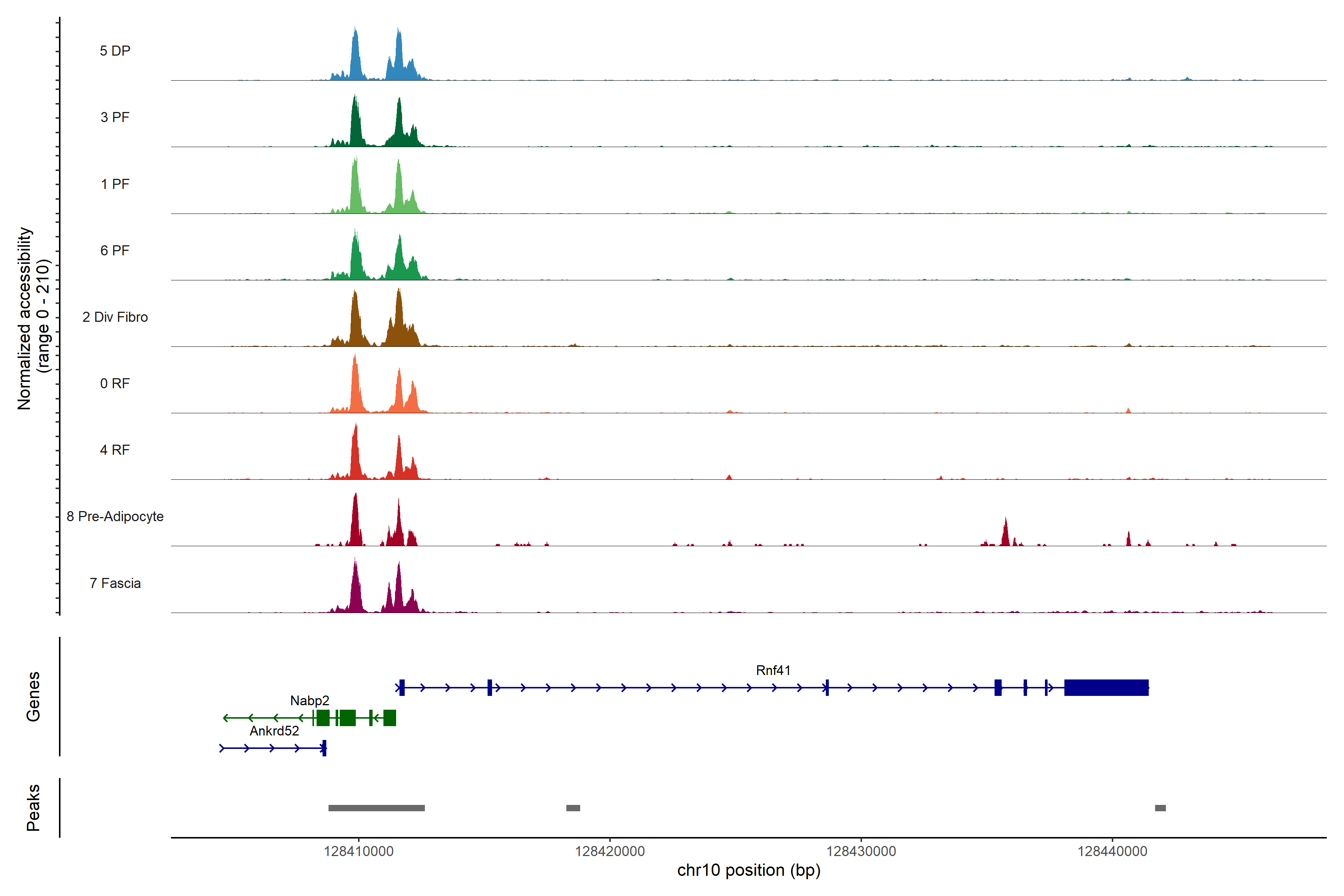Click the Nabp2 gene name label
Image resolution: width=1344 pixels, height=896 pixels.
[x=310, y=701]
